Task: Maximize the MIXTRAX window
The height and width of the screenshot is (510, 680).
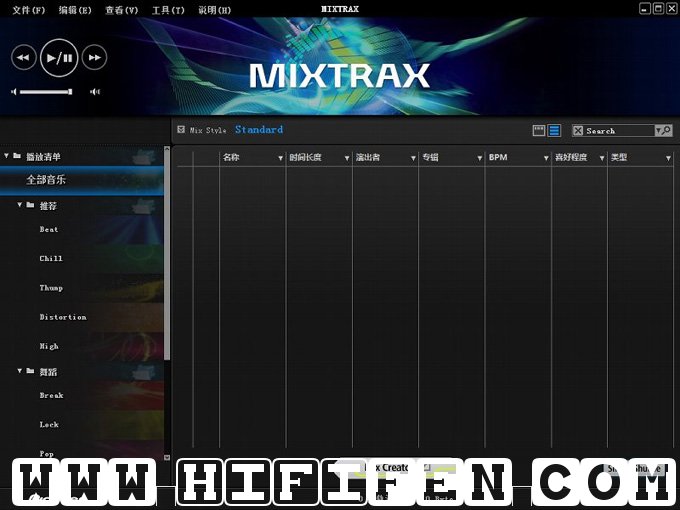Action: click(x=658, y=9)
